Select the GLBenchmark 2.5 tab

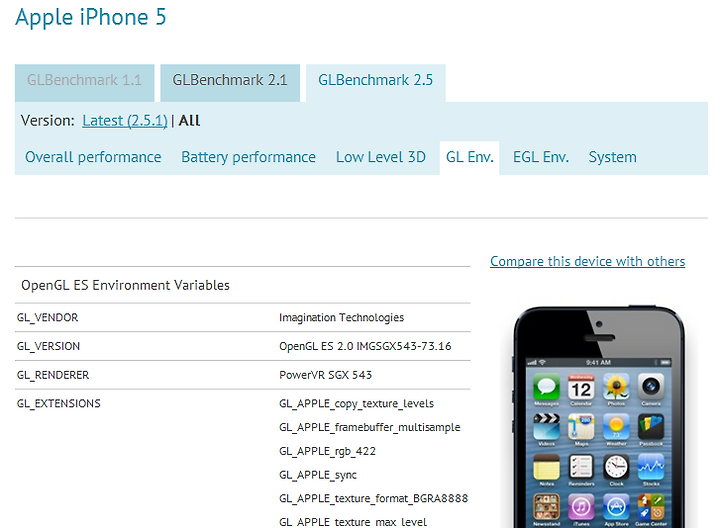[x=376, y=83]
